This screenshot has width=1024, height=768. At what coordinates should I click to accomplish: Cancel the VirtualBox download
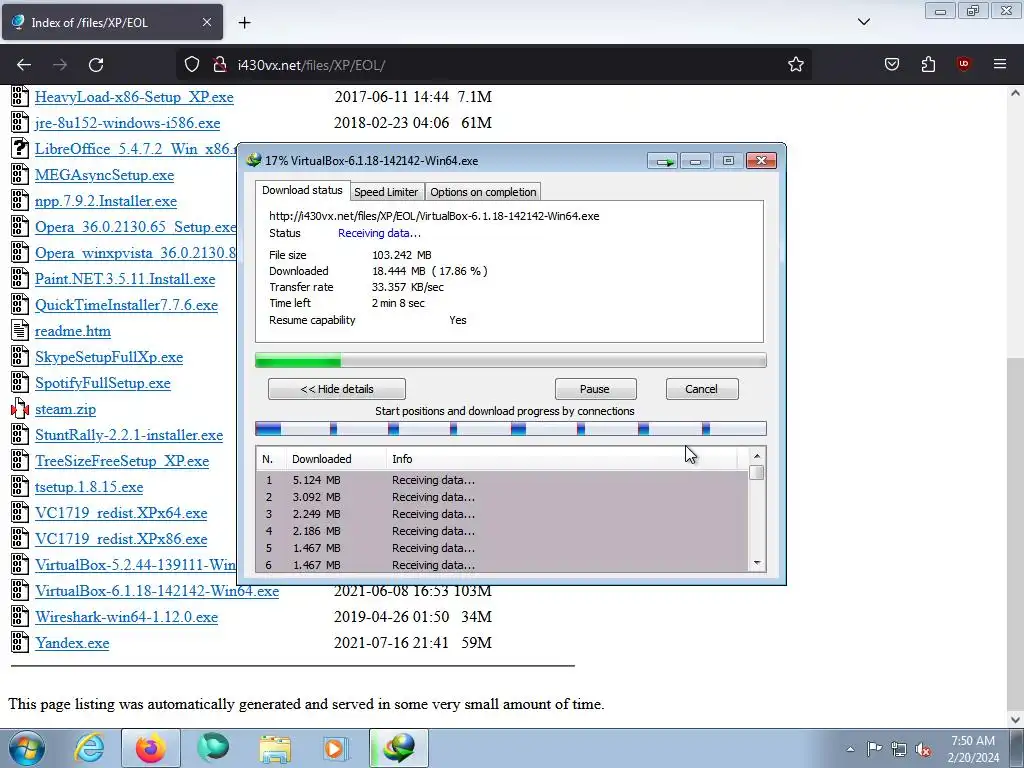(701, 389)
